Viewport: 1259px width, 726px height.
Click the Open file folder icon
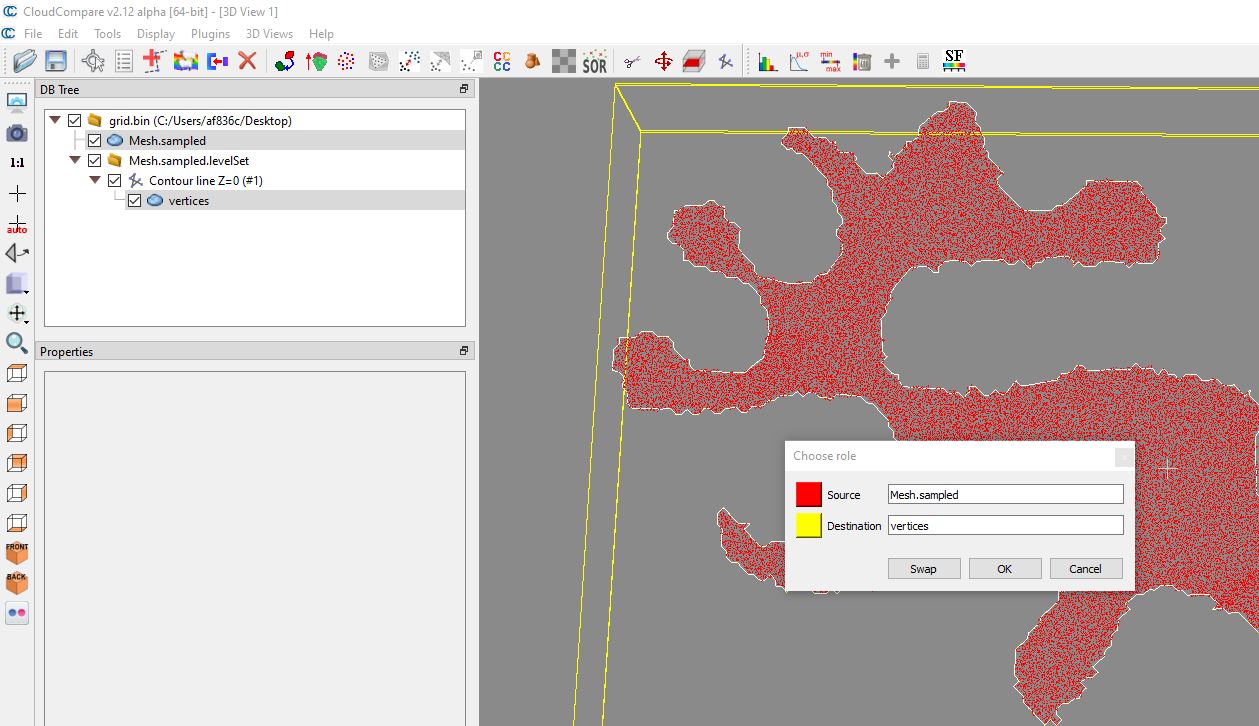(24, 62)
